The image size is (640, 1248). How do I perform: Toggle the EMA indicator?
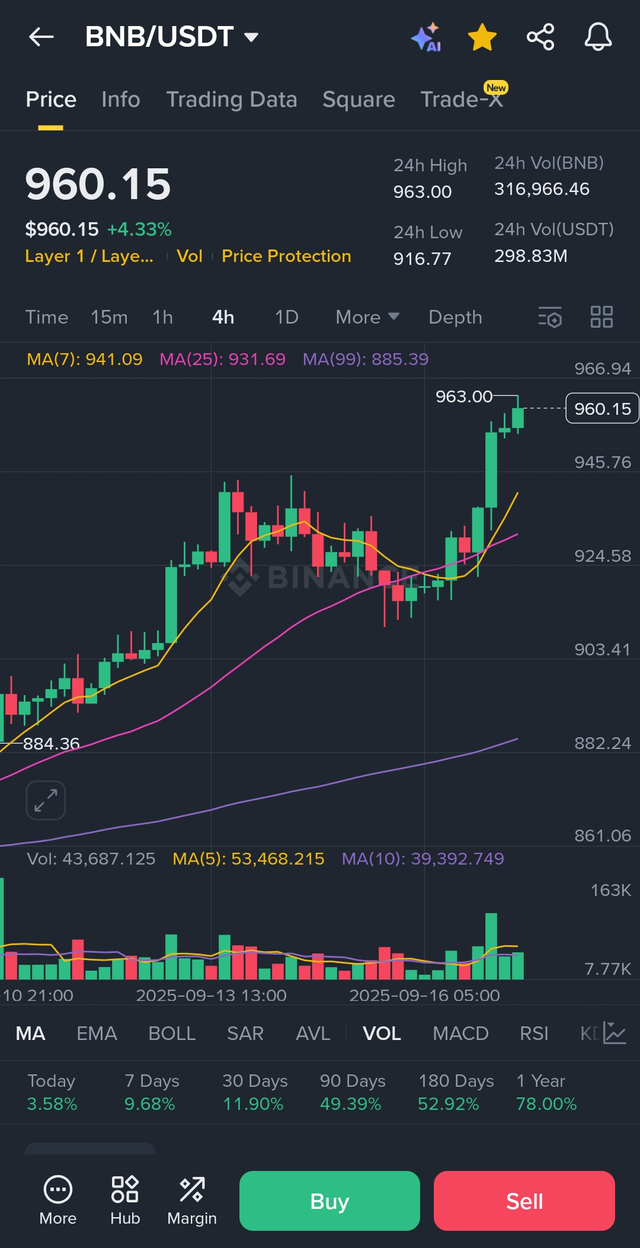point(97,1033)
